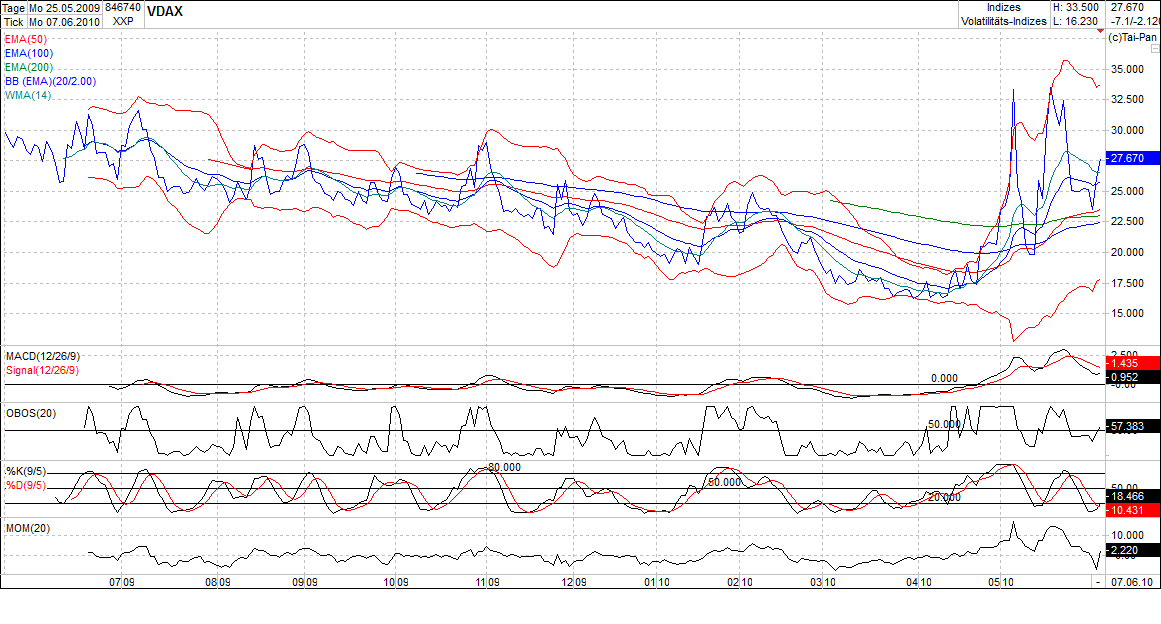Viewport: 1161px width, 624px height.
Task: Select the MACD(12/26/9) indicator label
Action: coord(42,357)
